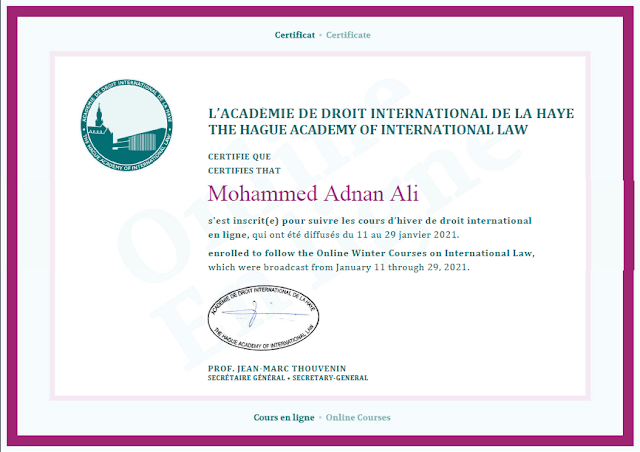Click the 'Certificate' header word
The height and width of the screenshot is (452, 640).
tap(348, 35)
